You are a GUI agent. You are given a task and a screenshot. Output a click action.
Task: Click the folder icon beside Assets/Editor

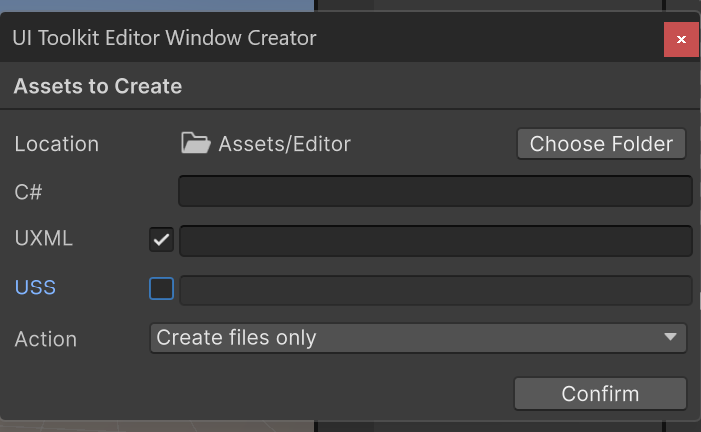pyautogui.click(x=196, y=143)
